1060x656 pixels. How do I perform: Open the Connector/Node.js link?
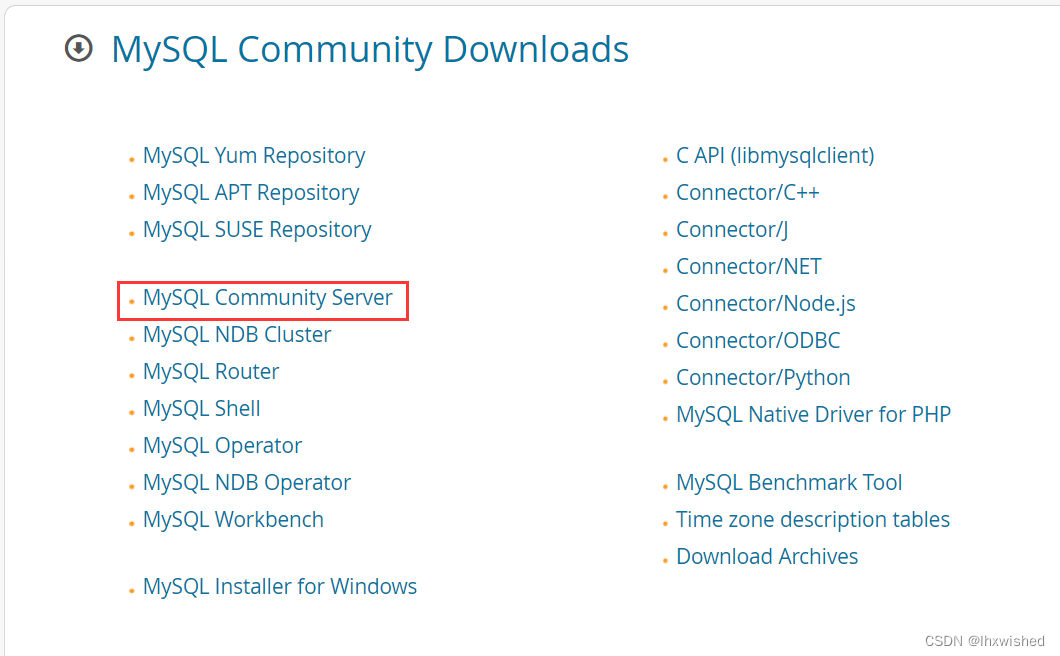tap(766, 304)
